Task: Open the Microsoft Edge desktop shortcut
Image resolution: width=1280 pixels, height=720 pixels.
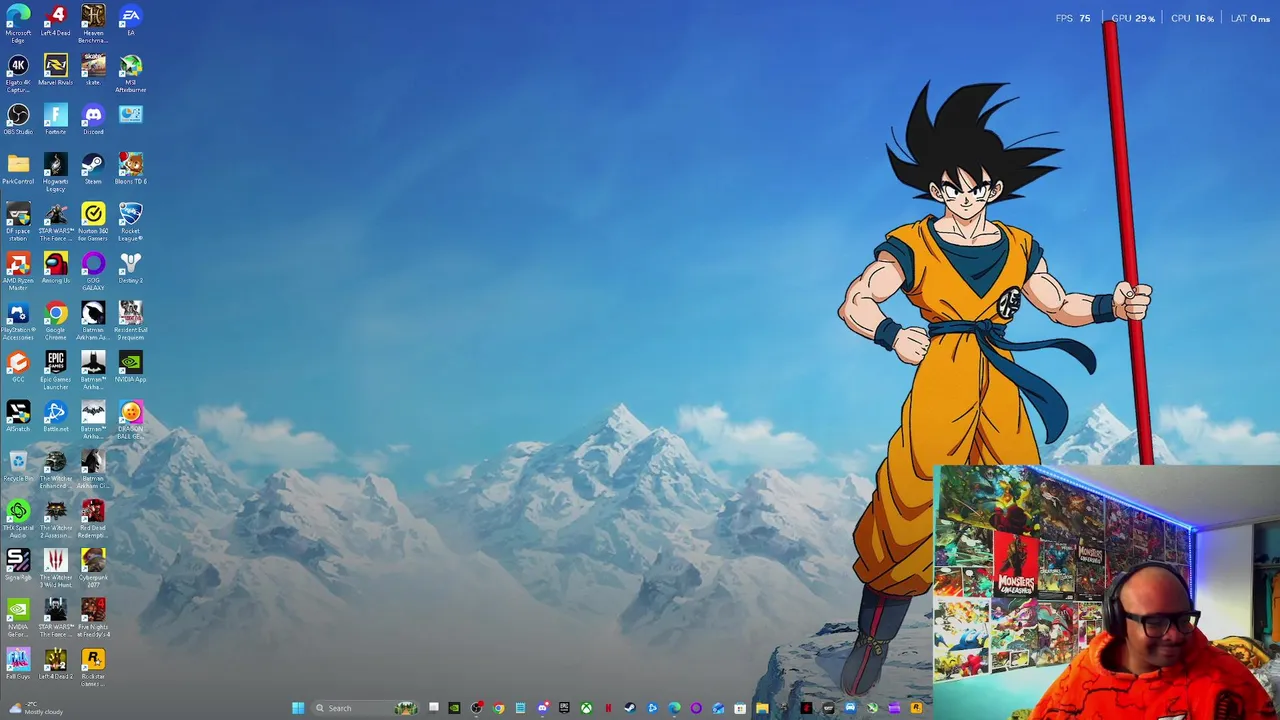Action: pos(18,22)
